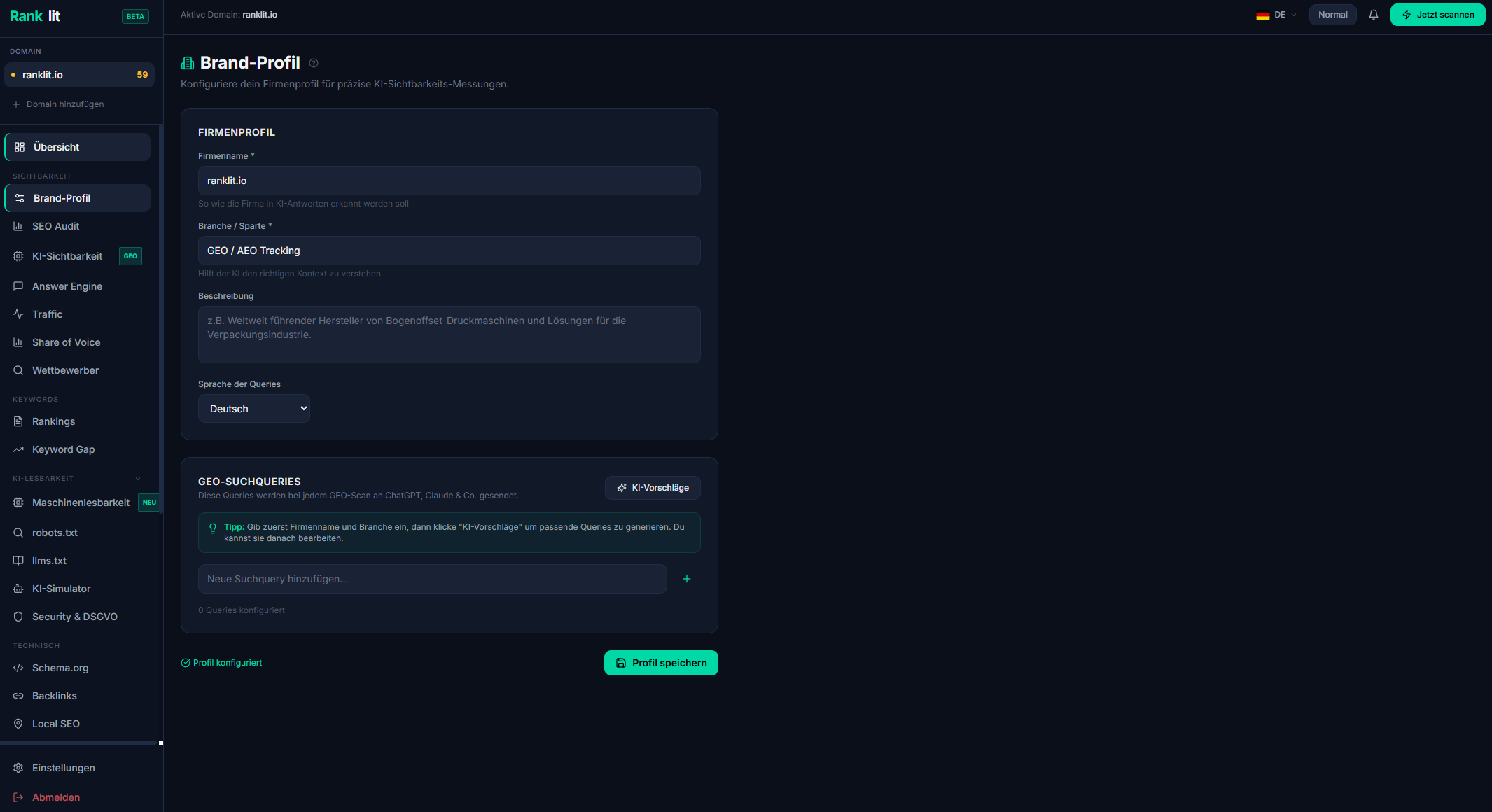1492x812 pixels.
Task: Click the Rank lit logo
Action: tap(35, 16)
